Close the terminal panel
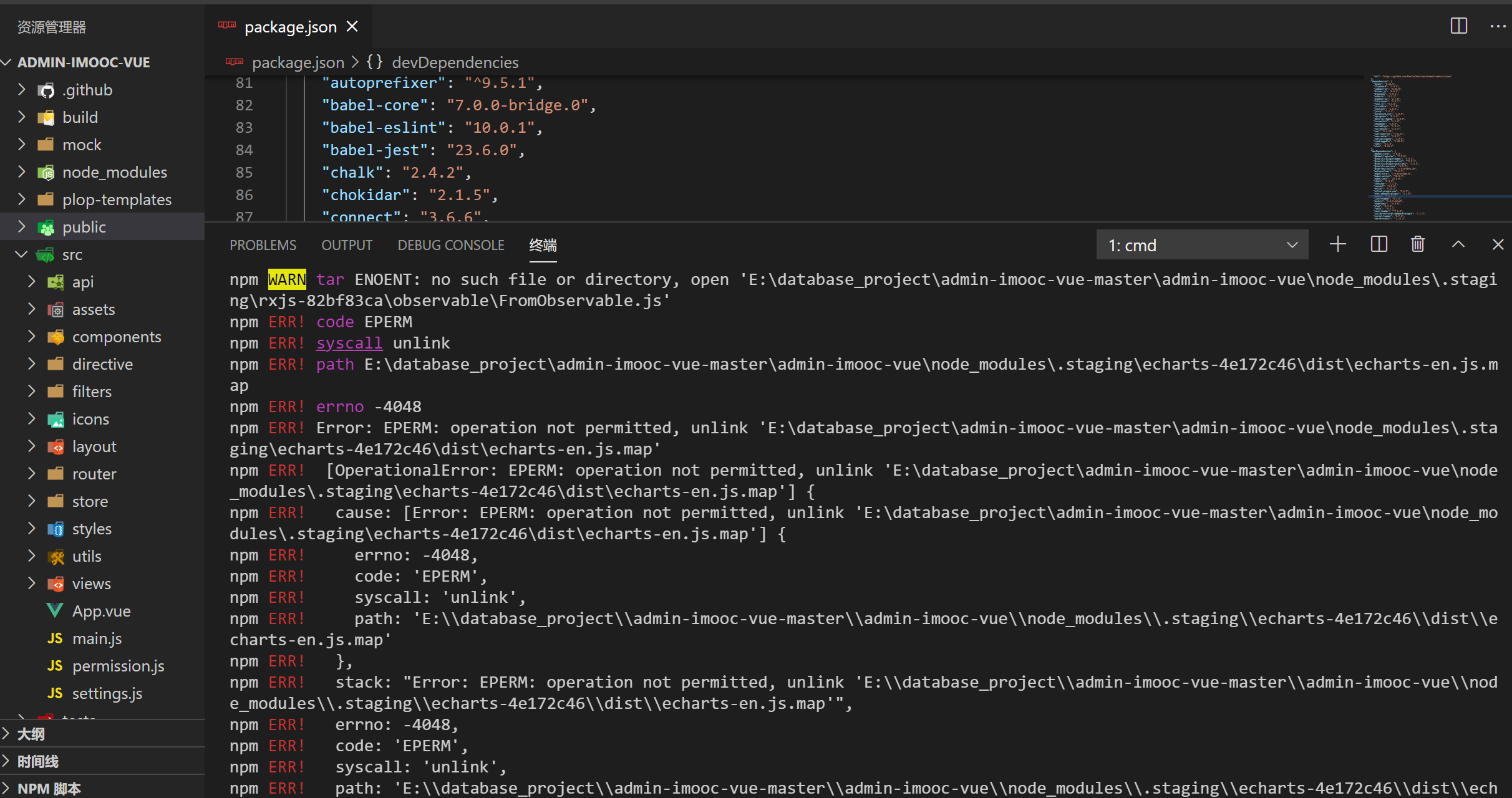 1498,244
